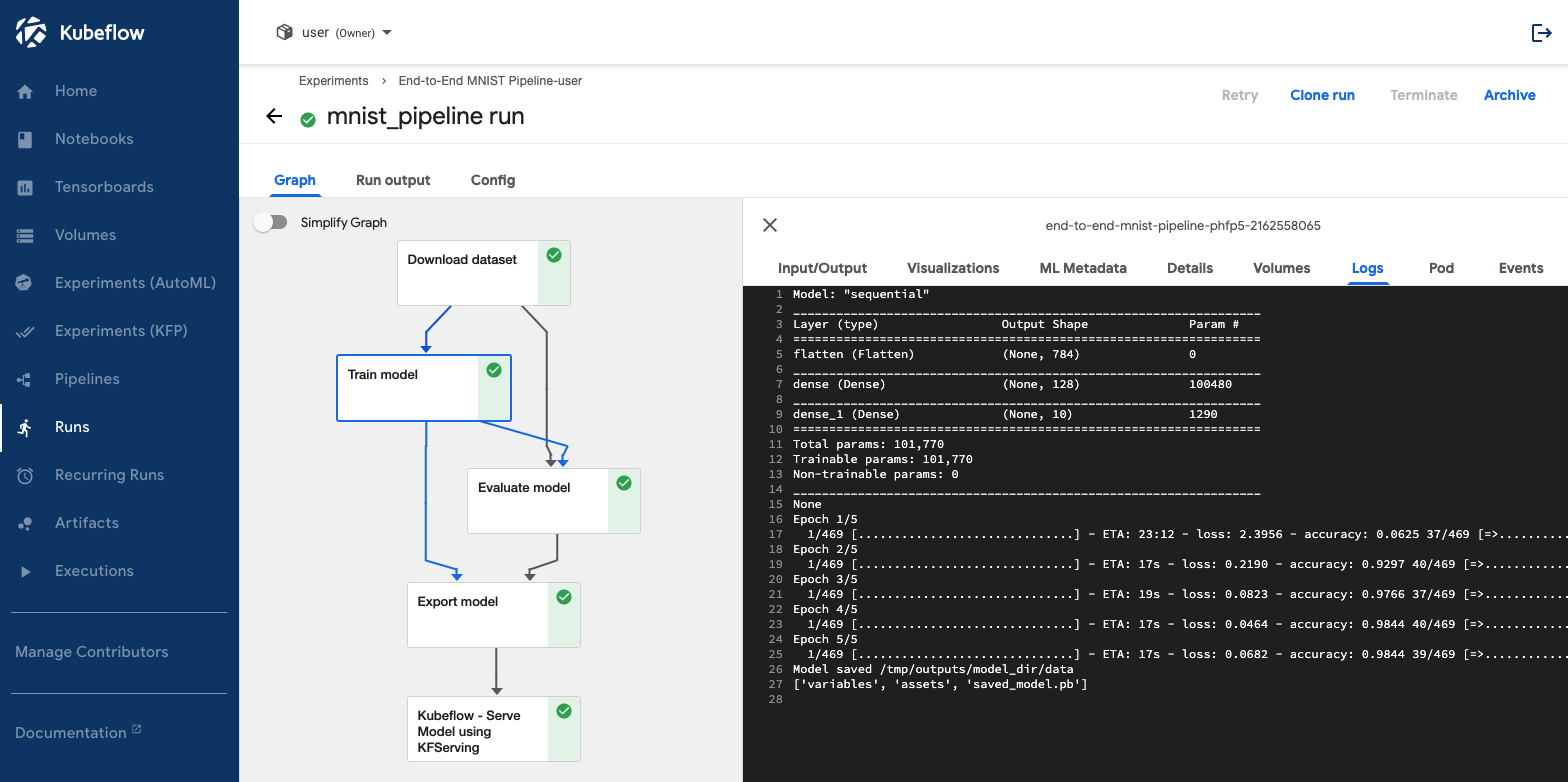Click the Artifacts bubbles icon
Viewport: 1568px width, 782px height.
coord(26,523)
